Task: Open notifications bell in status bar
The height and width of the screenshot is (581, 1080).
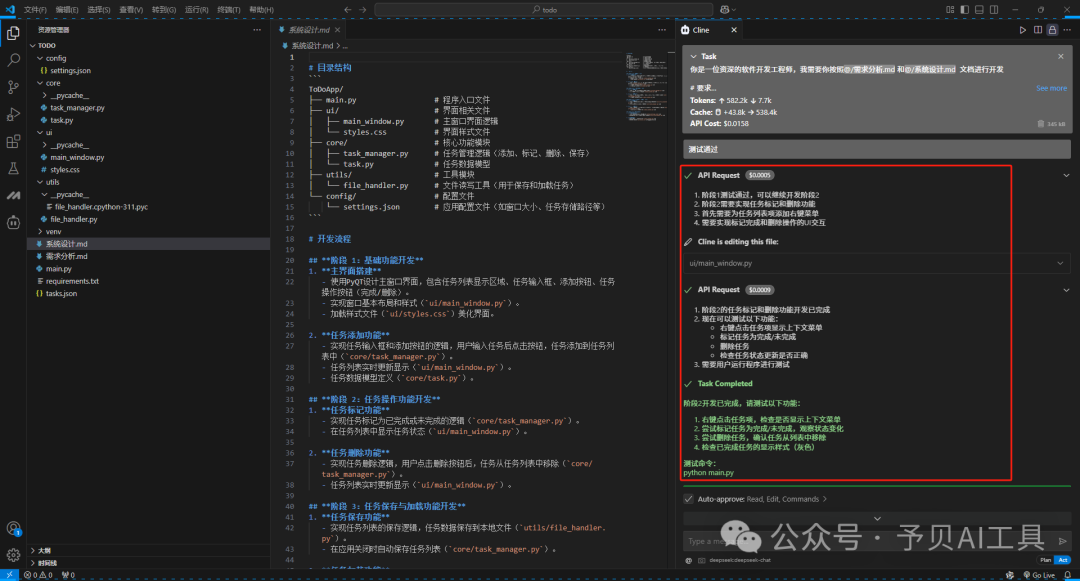Action: 1068,575
